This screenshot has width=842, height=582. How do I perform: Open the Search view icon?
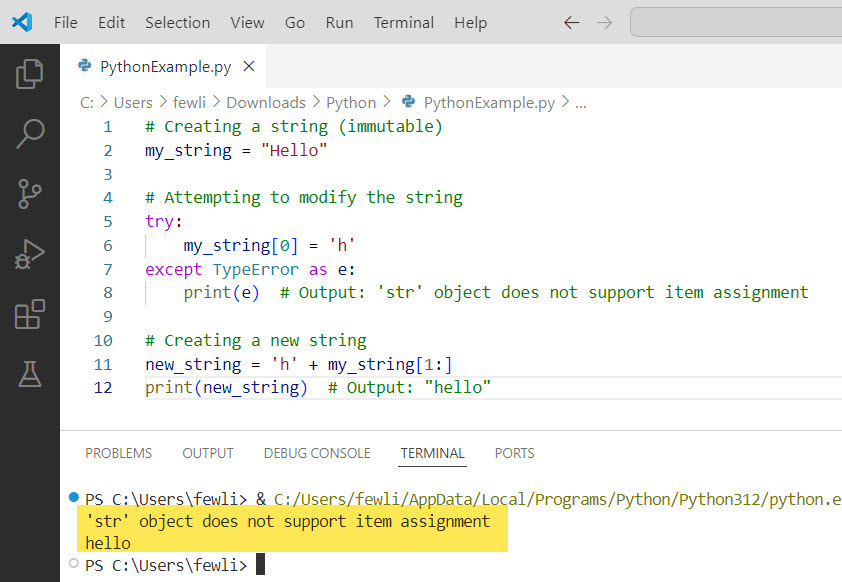click(30, 133)
